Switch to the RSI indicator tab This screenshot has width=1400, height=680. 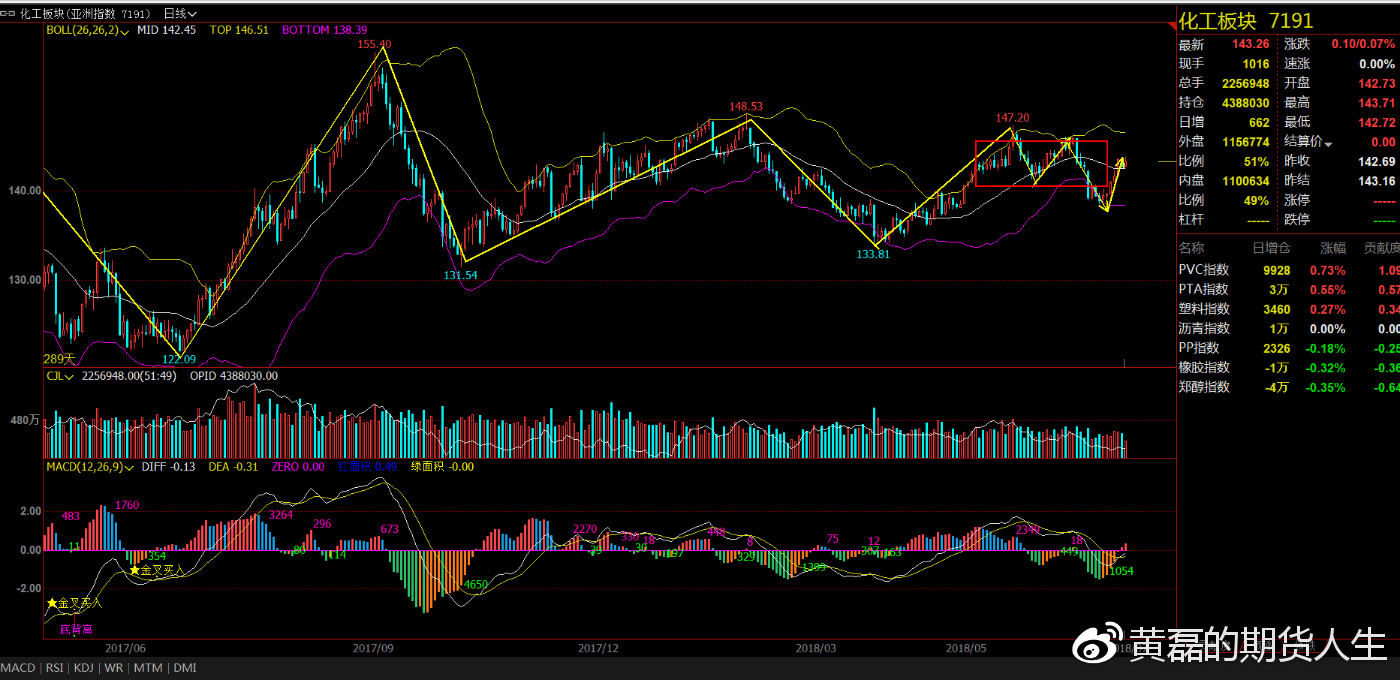coord(53,668)
